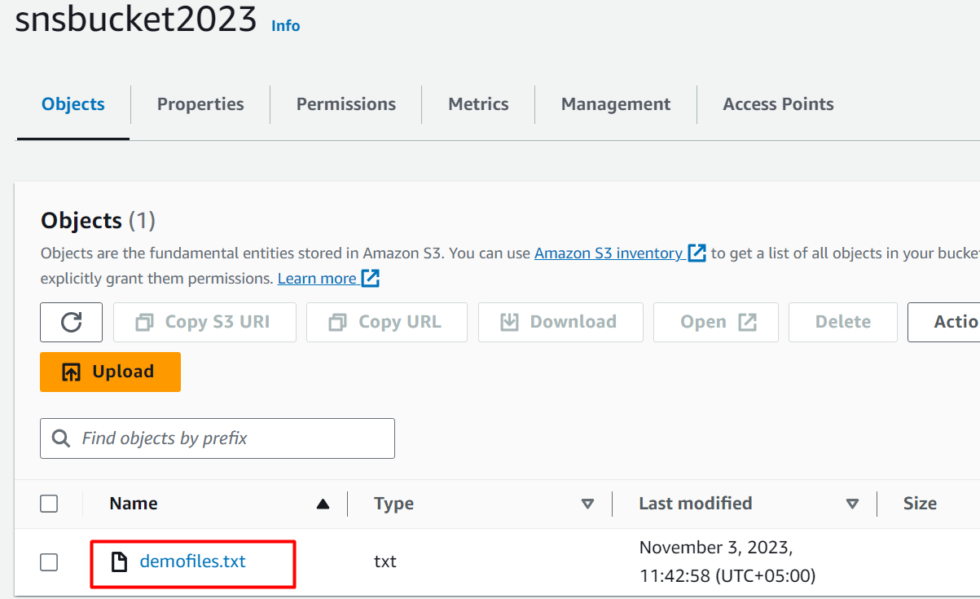Click the refresh objects icon
The image size is (980, 599).
coord(71,322)
